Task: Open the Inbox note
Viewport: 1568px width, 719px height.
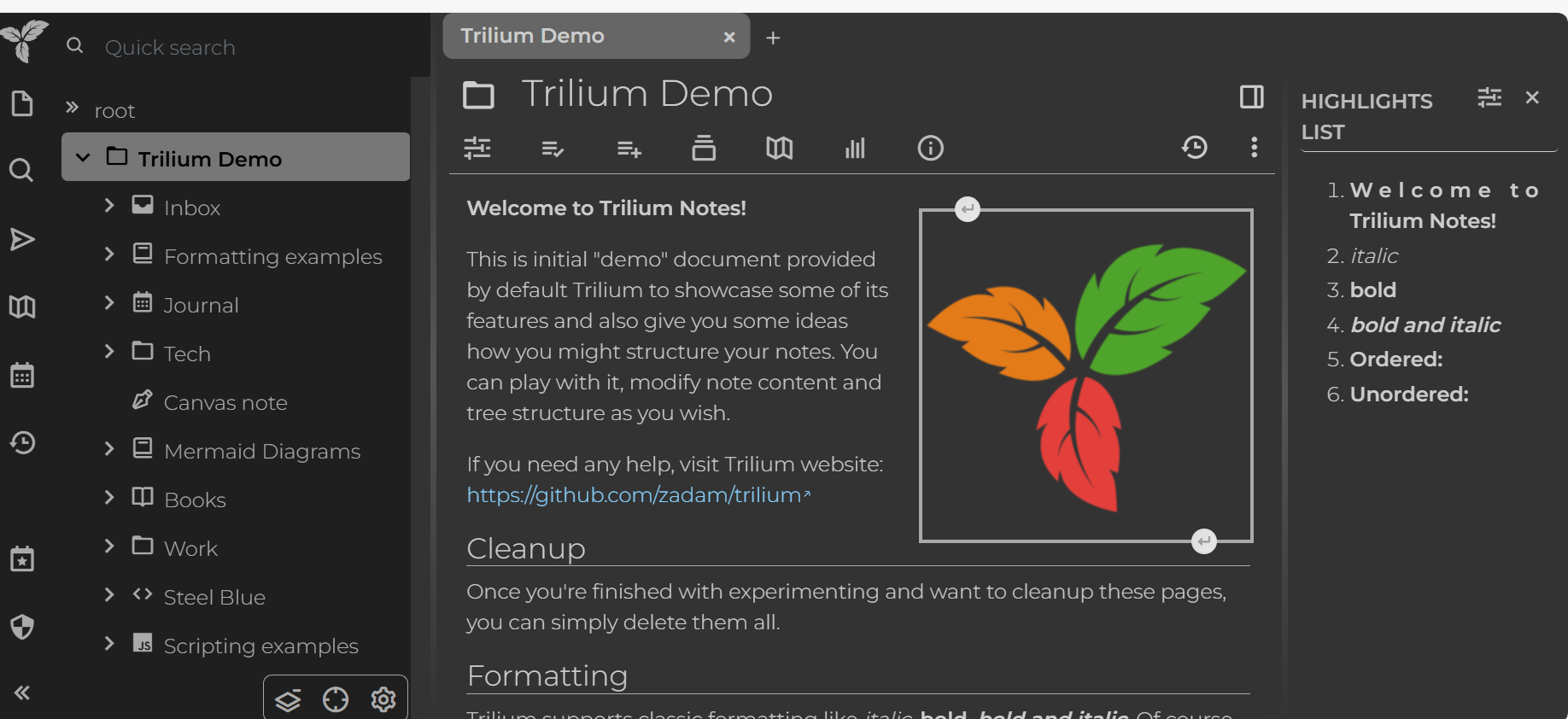Action: (x=192, y=208)
